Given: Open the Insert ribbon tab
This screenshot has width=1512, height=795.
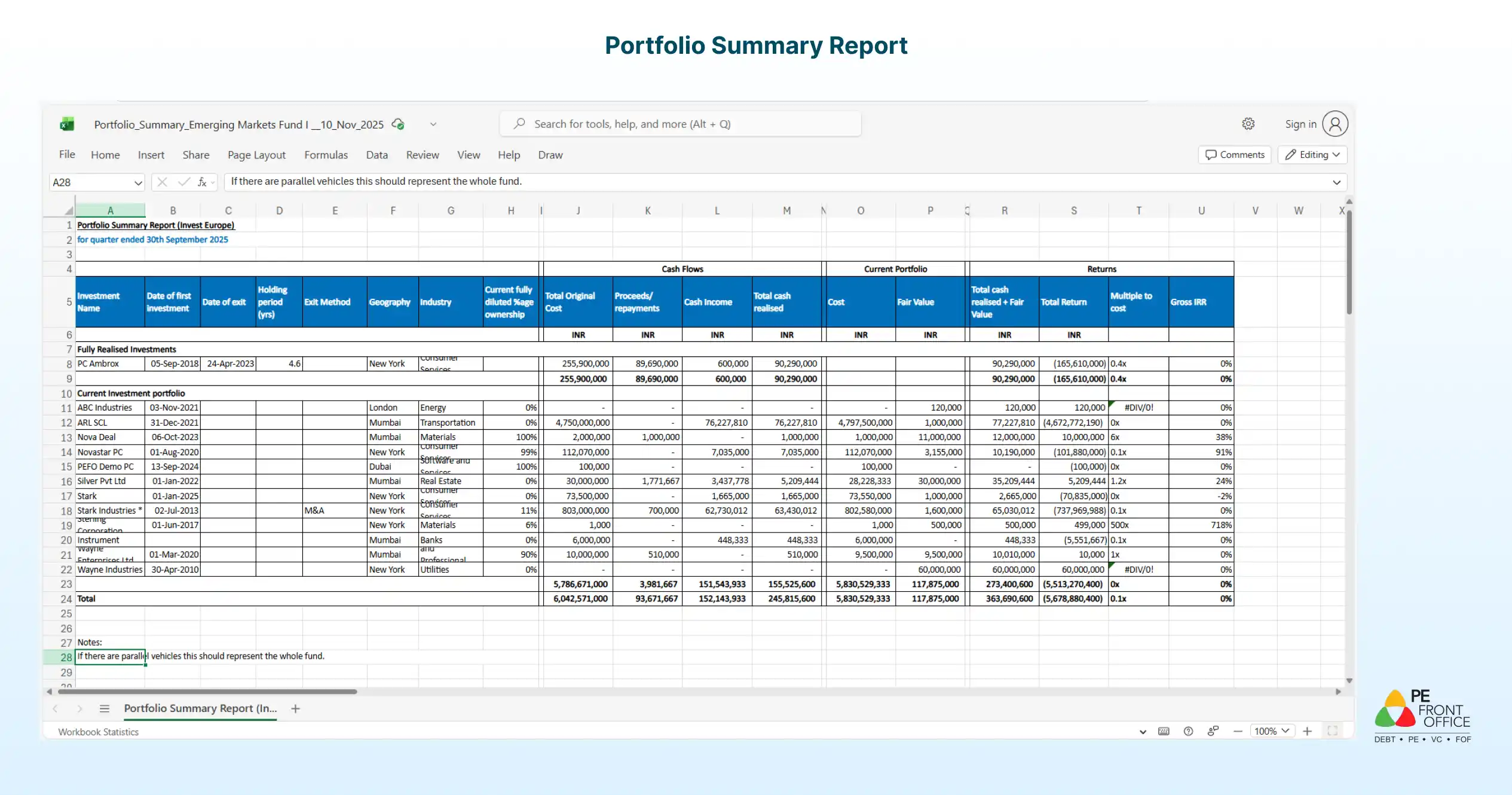Looking at the screenshot, I should [151, 155].
